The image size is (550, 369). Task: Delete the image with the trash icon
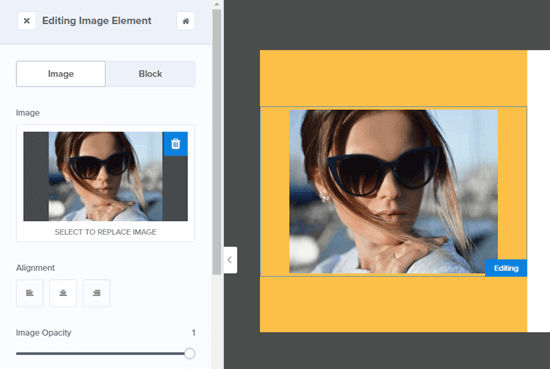coord(176,144)
